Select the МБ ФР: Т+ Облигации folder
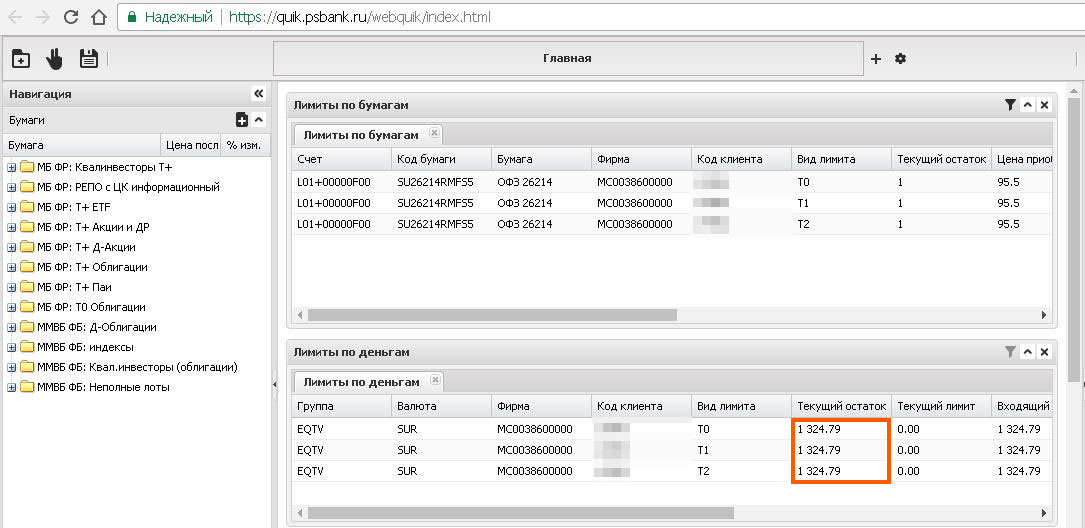This screenshot has width=1085, height=528. pyautogui.click(x=92, y=267)
